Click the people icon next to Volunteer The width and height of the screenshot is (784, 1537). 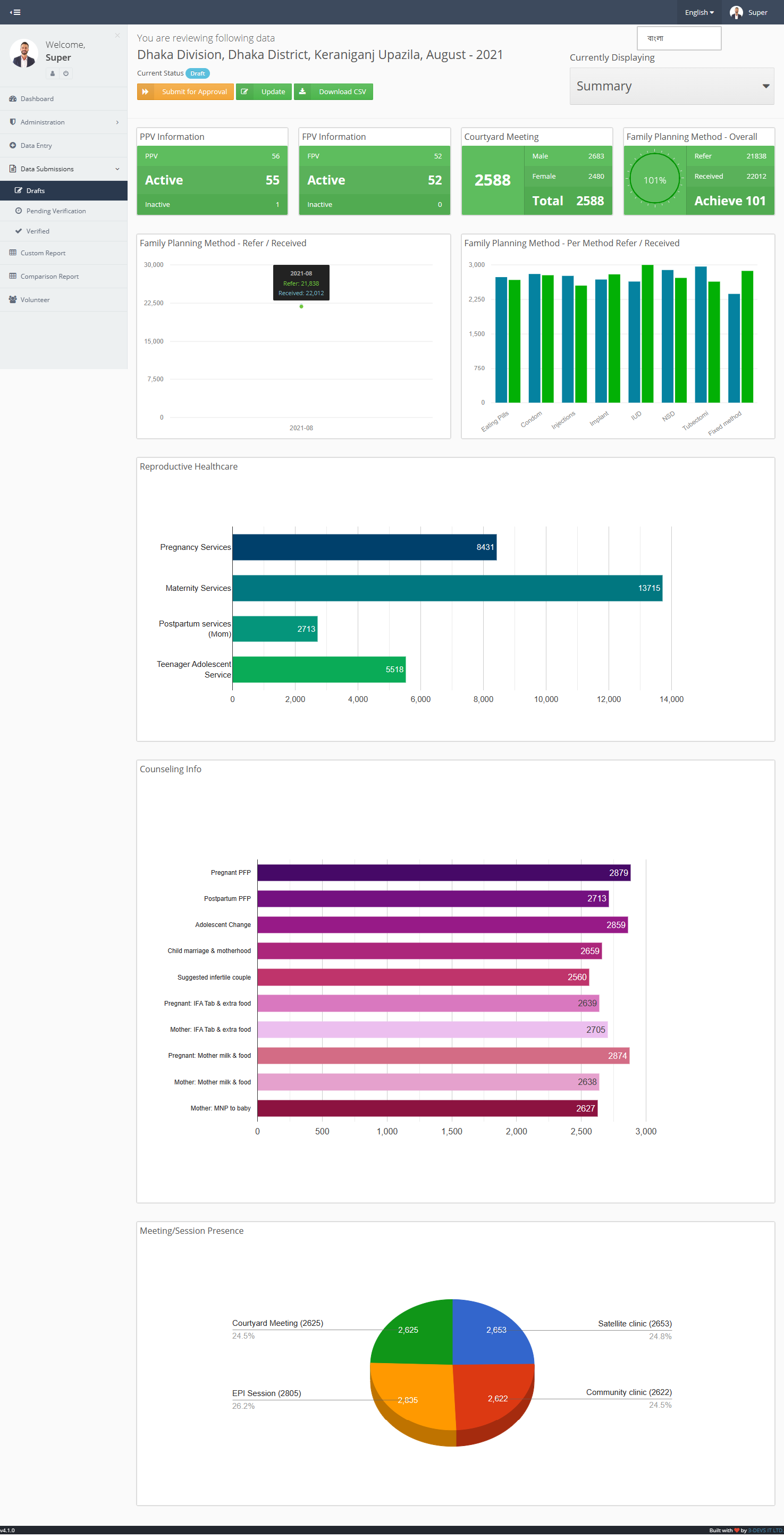point(13,299)
